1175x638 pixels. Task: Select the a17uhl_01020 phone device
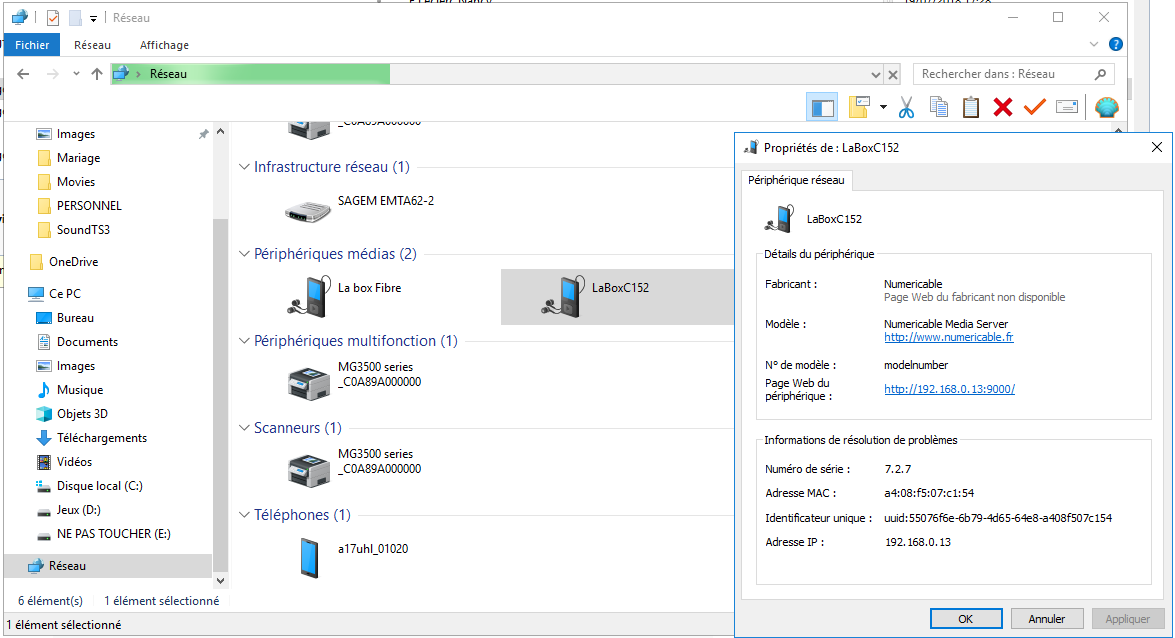click(309, 557)
